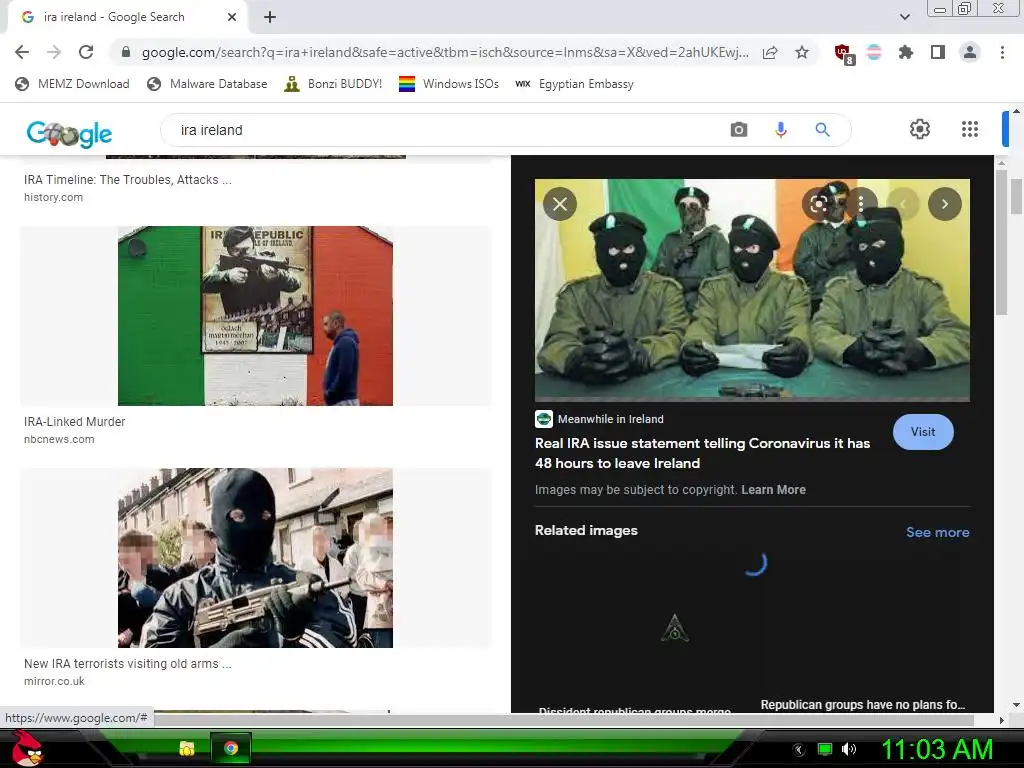Image resolution: width=1024 pixels, height=768 pixels.
Task: Open the Angry Birds start button
Action: pyautogui.click(x=27, y=748)
